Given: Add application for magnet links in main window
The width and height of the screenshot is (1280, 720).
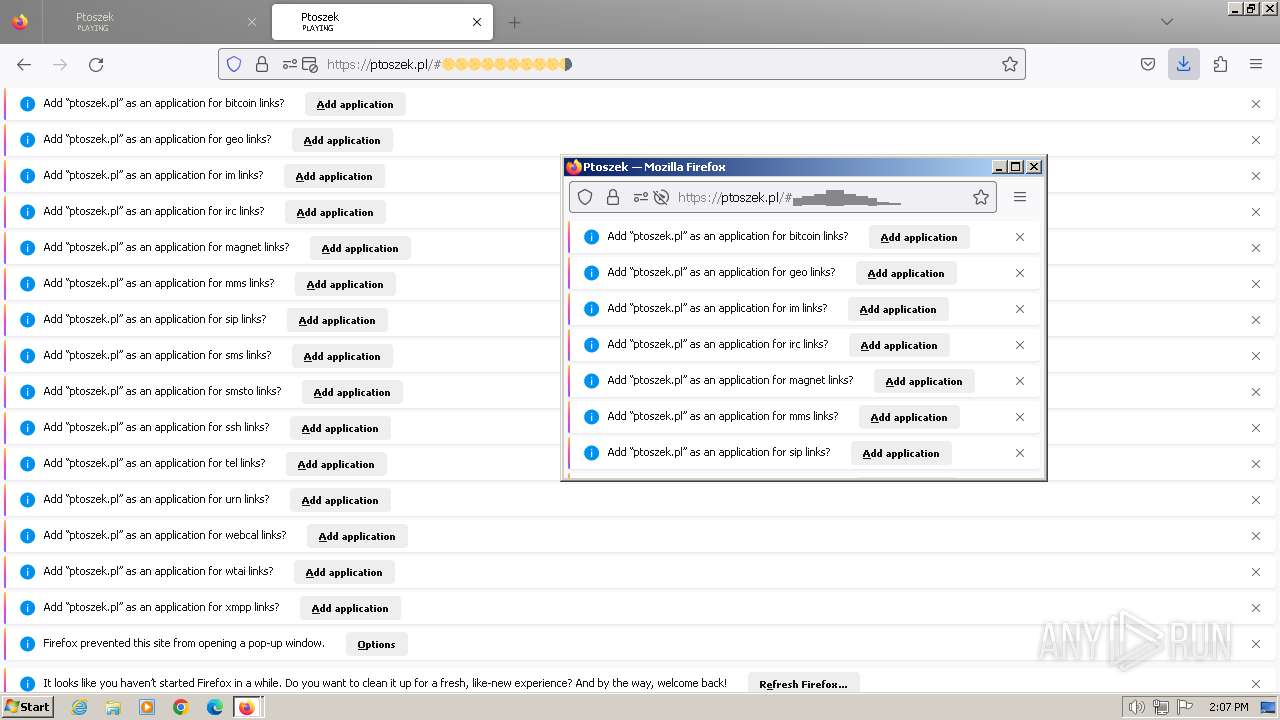Looking at the screenshot, I should point(360,248).
